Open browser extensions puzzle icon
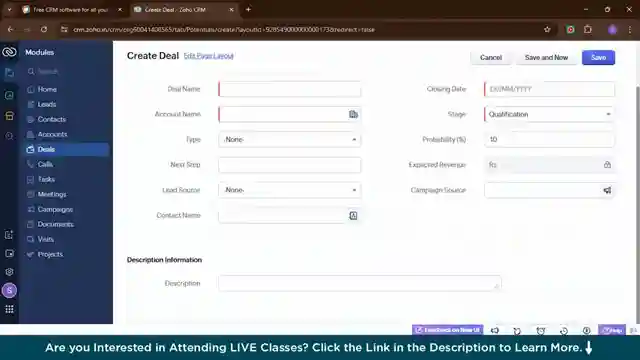 pos(588,29)
